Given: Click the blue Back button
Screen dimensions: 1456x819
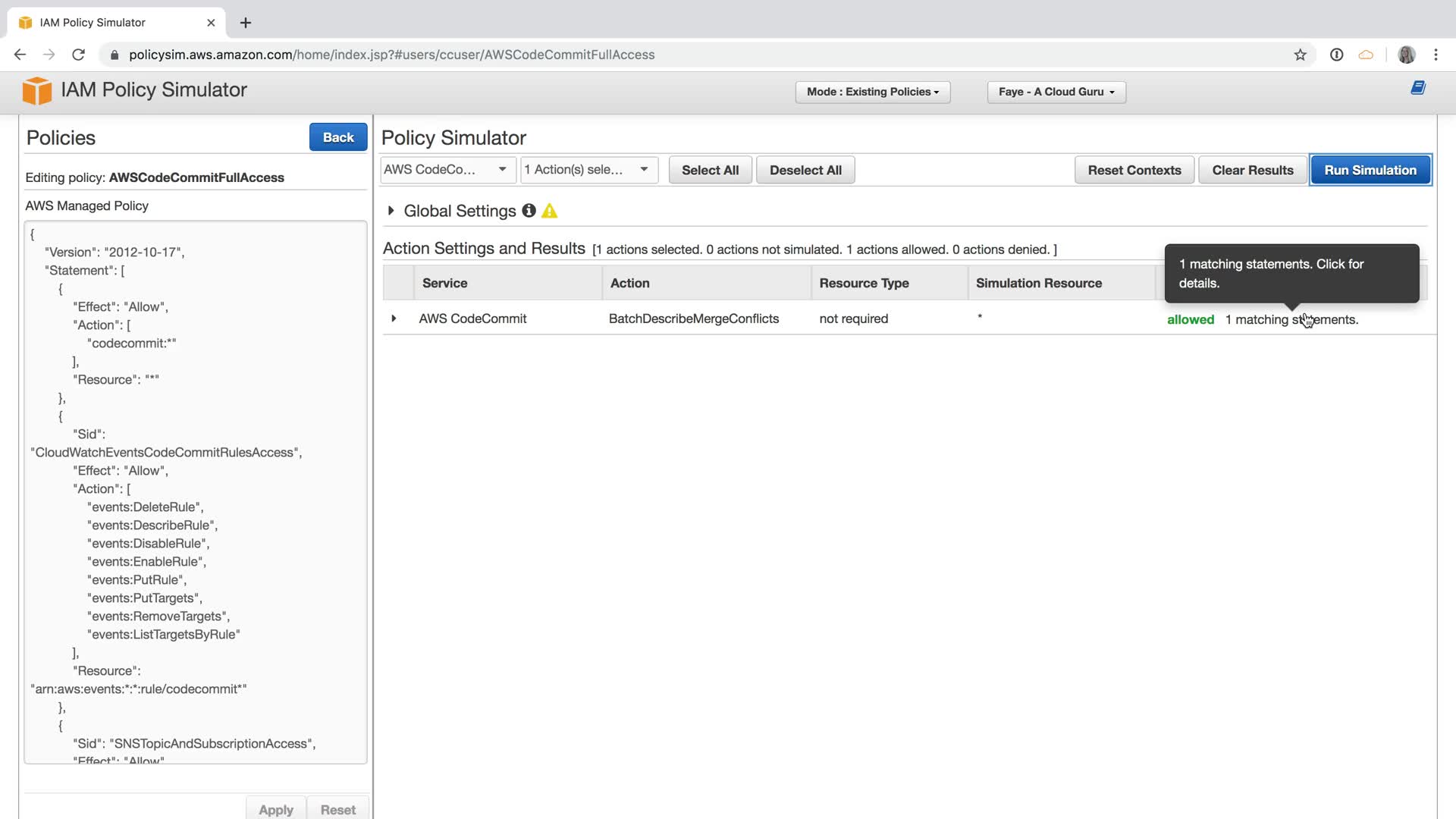Looking at the screenshot, I should pos(337,137).
